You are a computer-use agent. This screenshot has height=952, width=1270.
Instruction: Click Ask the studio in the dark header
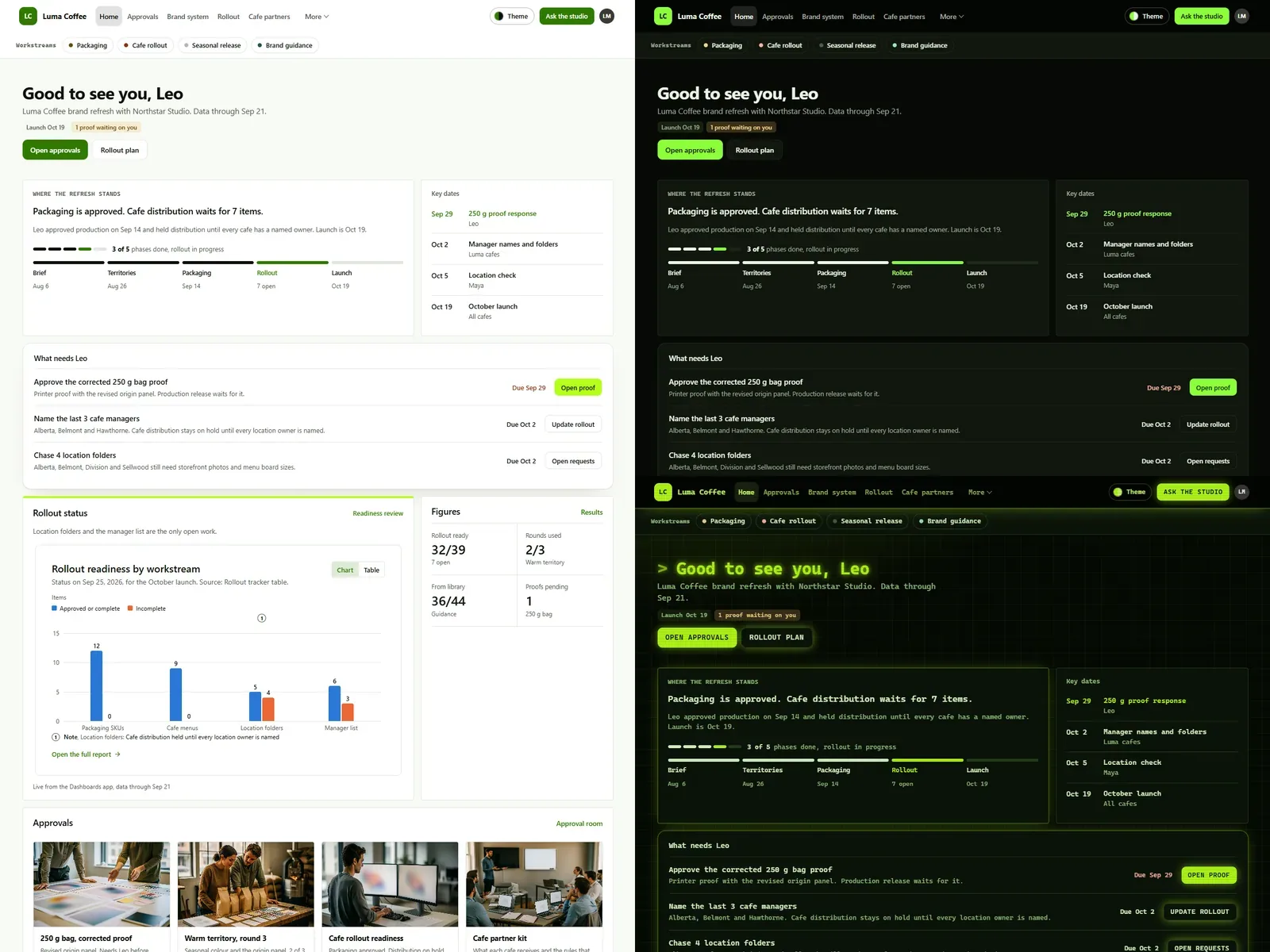pyautogui.click(x=1202, y=16)
